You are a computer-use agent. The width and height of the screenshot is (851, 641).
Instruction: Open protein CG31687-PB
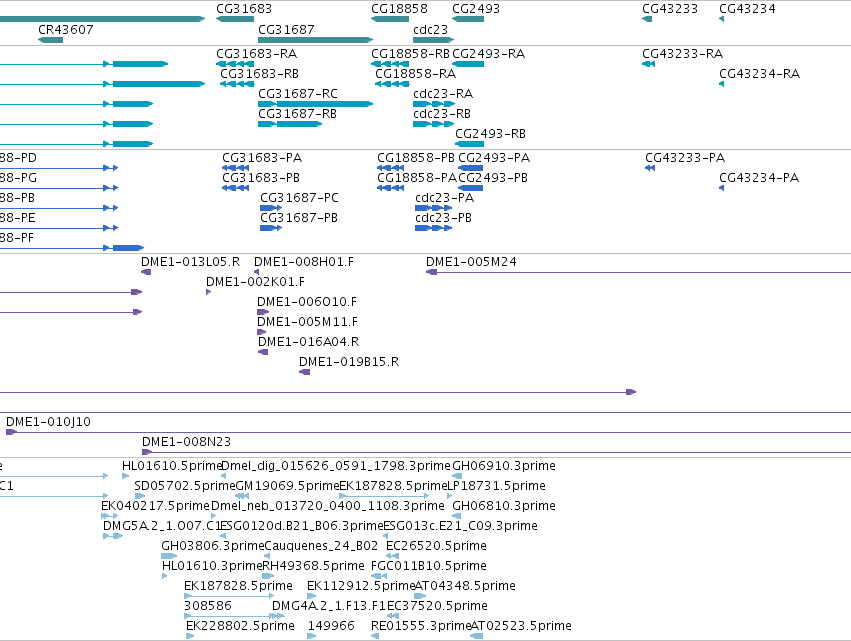pos(299,218)
